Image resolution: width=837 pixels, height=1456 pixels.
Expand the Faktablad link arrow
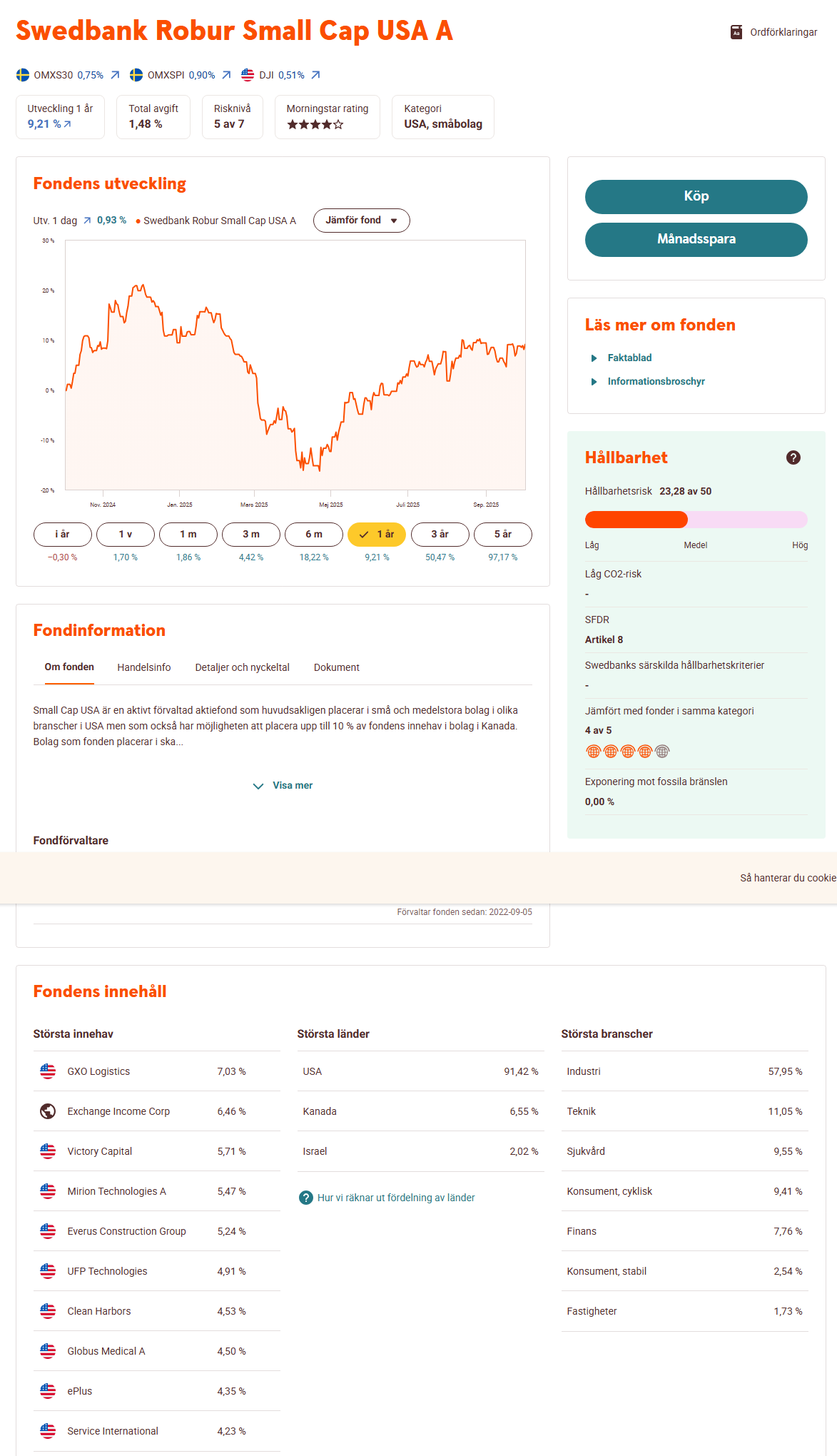pos(594,358)
